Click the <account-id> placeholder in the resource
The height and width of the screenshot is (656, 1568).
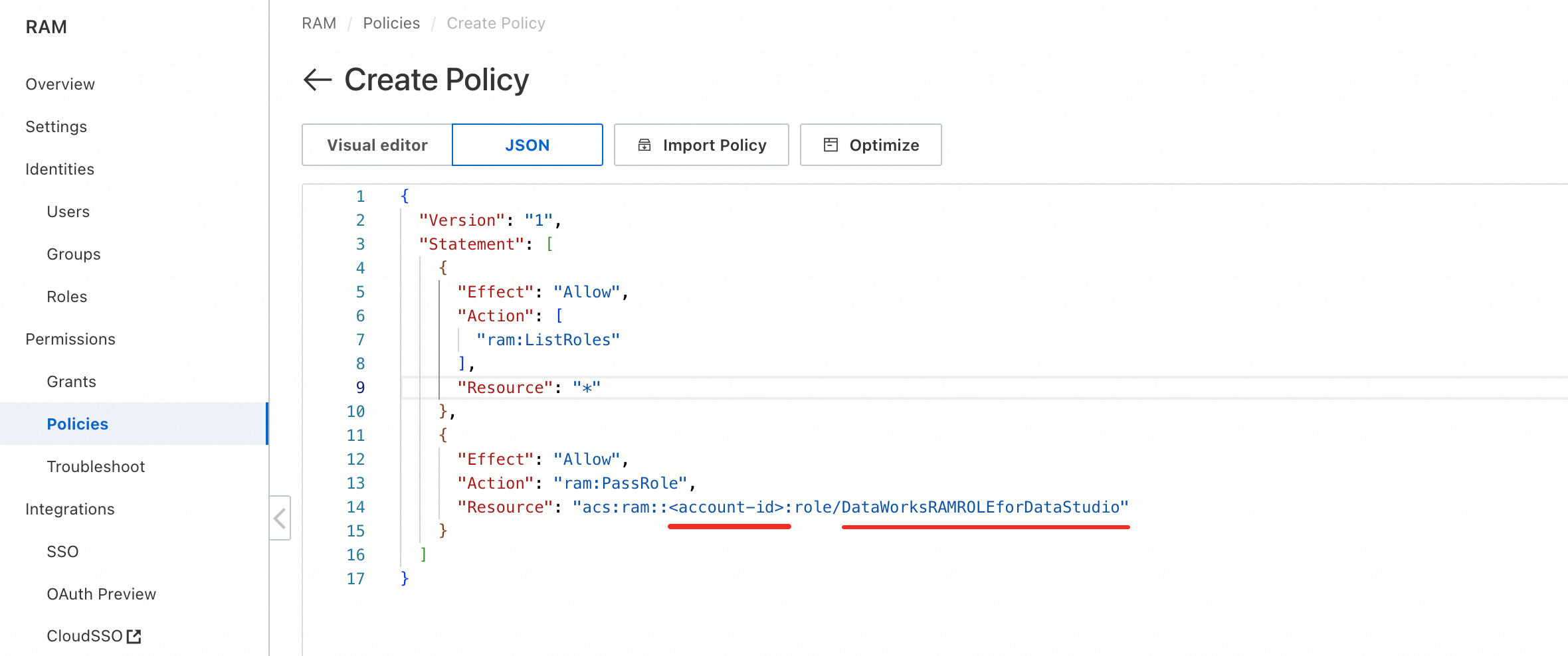tap(727, 507)
